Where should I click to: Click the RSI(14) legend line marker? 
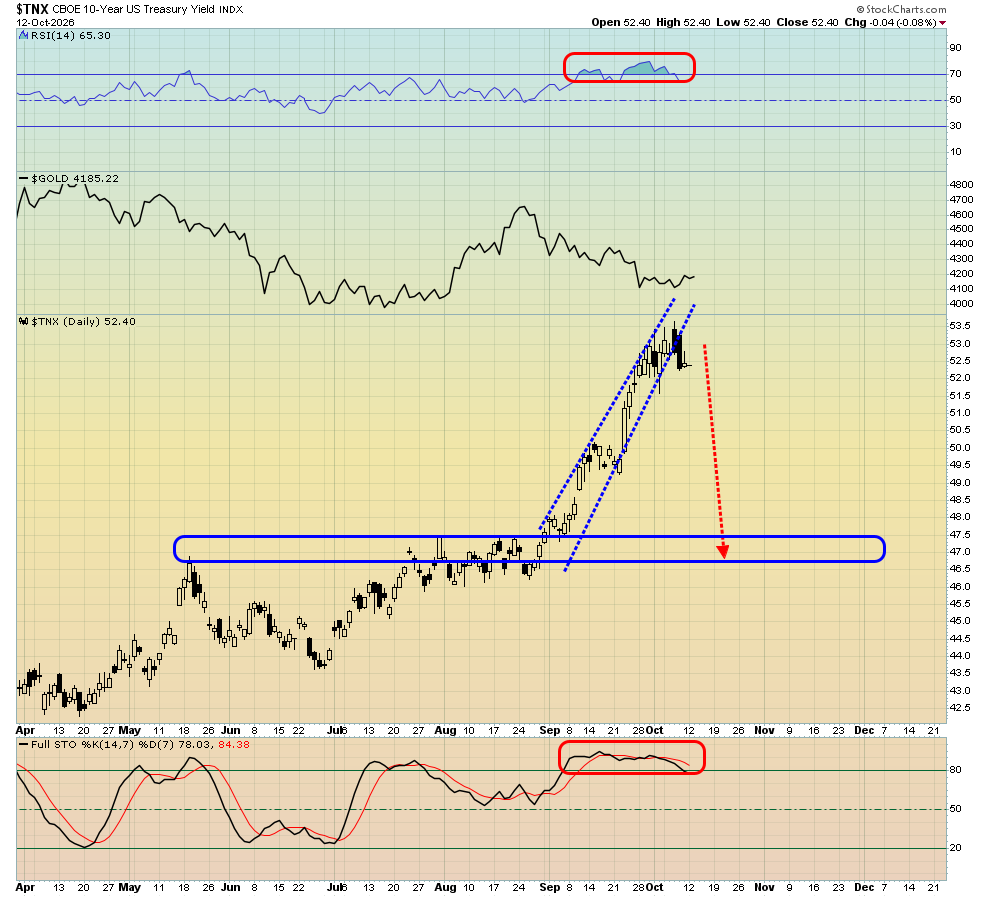(x=25, y=35)
